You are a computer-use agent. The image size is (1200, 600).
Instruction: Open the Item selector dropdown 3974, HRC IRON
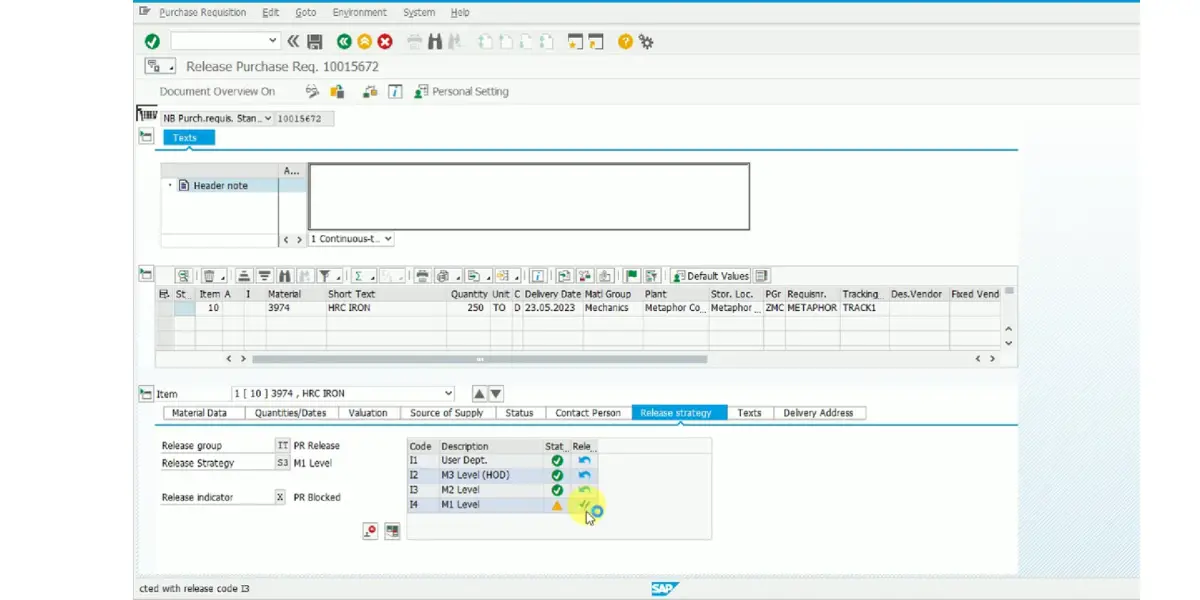448,394
